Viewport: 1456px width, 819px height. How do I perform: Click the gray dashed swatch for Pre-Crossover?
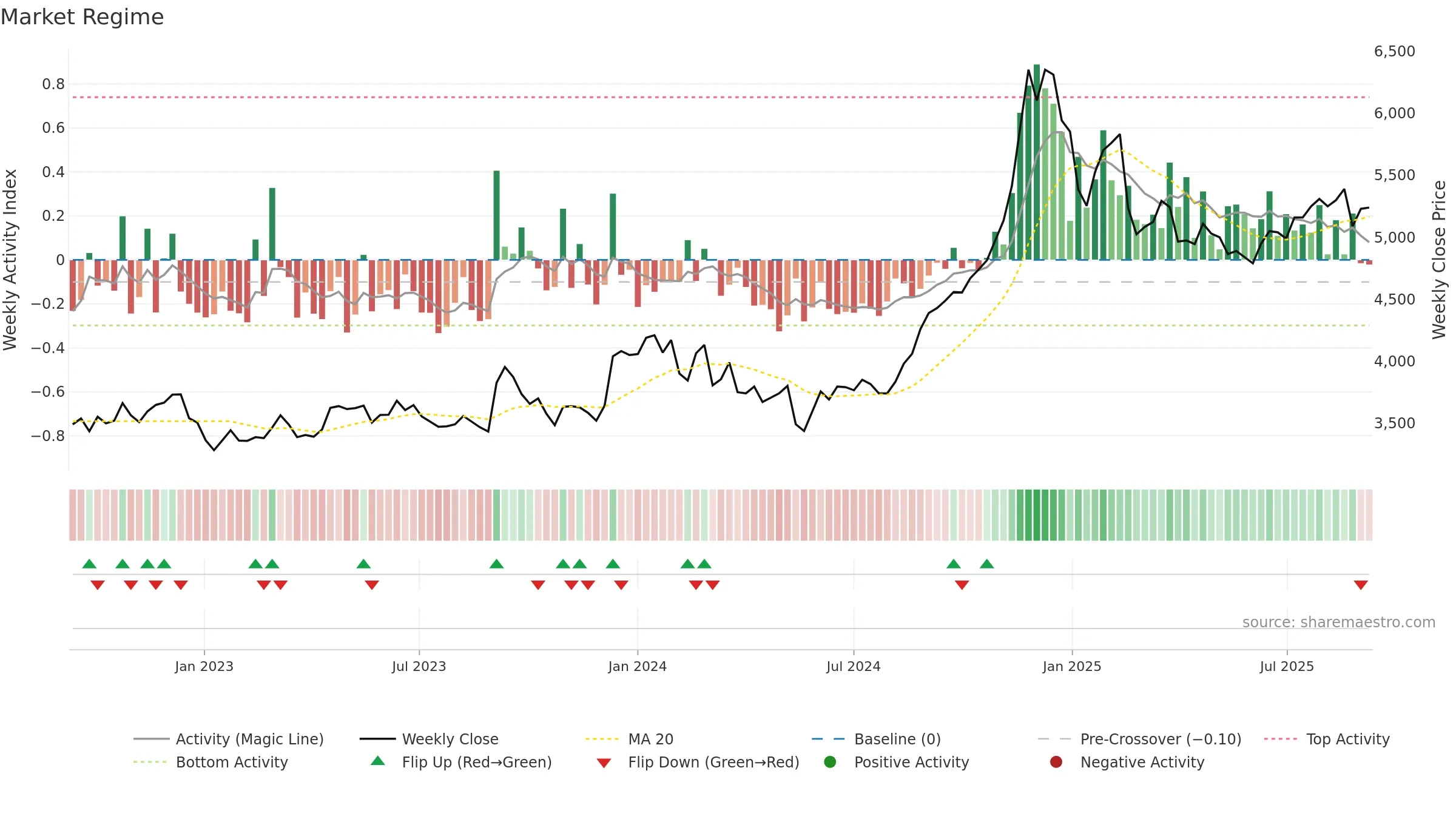[x=1054, y=739]
